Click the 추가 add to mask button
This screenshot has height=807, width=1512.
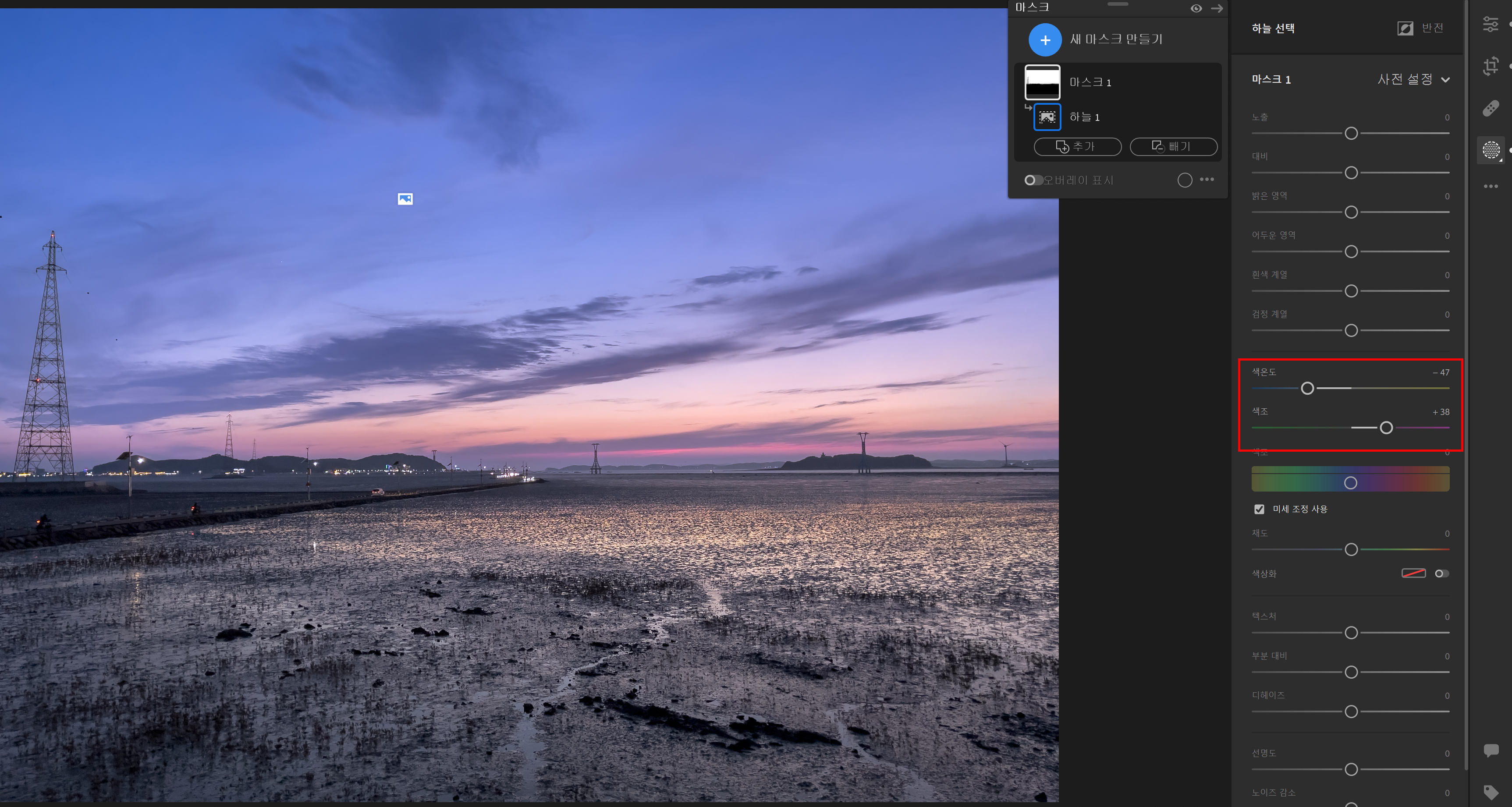click(1077, 147)
